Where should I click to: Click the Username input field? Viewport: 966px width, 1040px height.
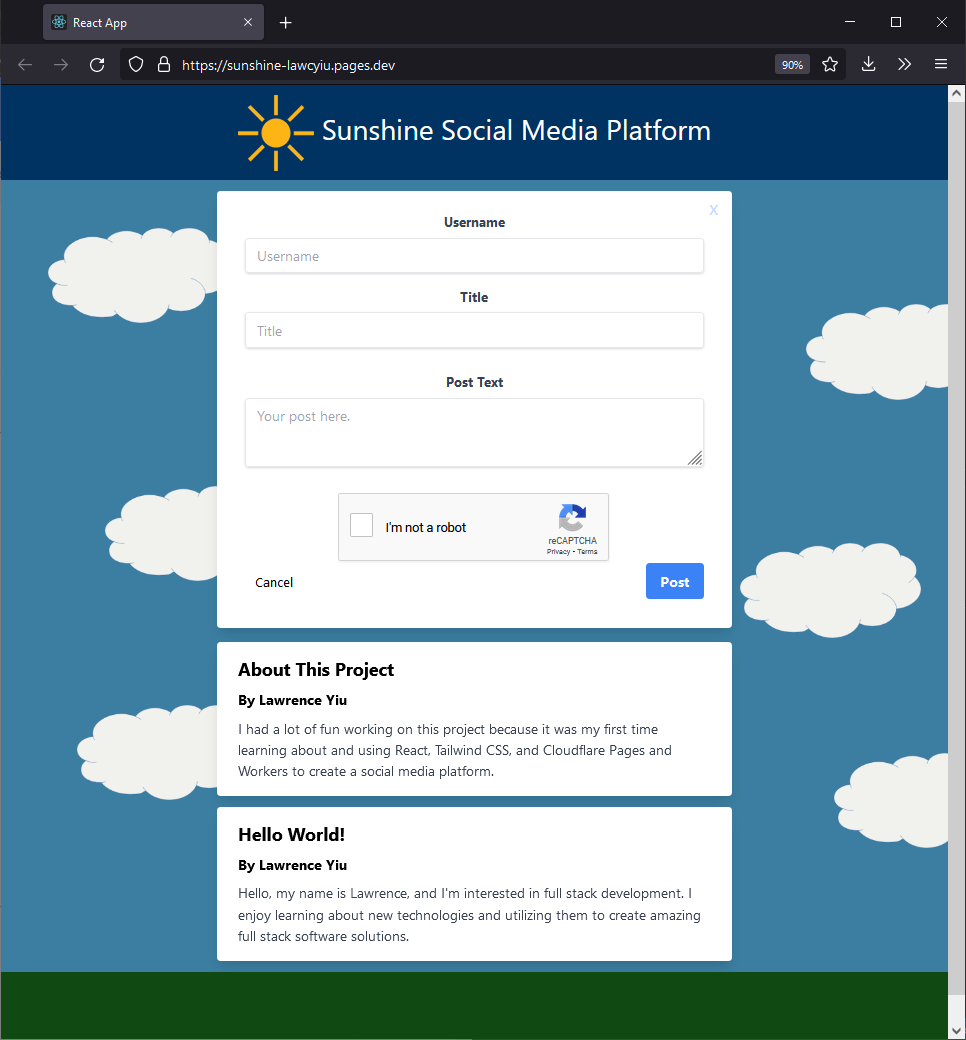474,255
